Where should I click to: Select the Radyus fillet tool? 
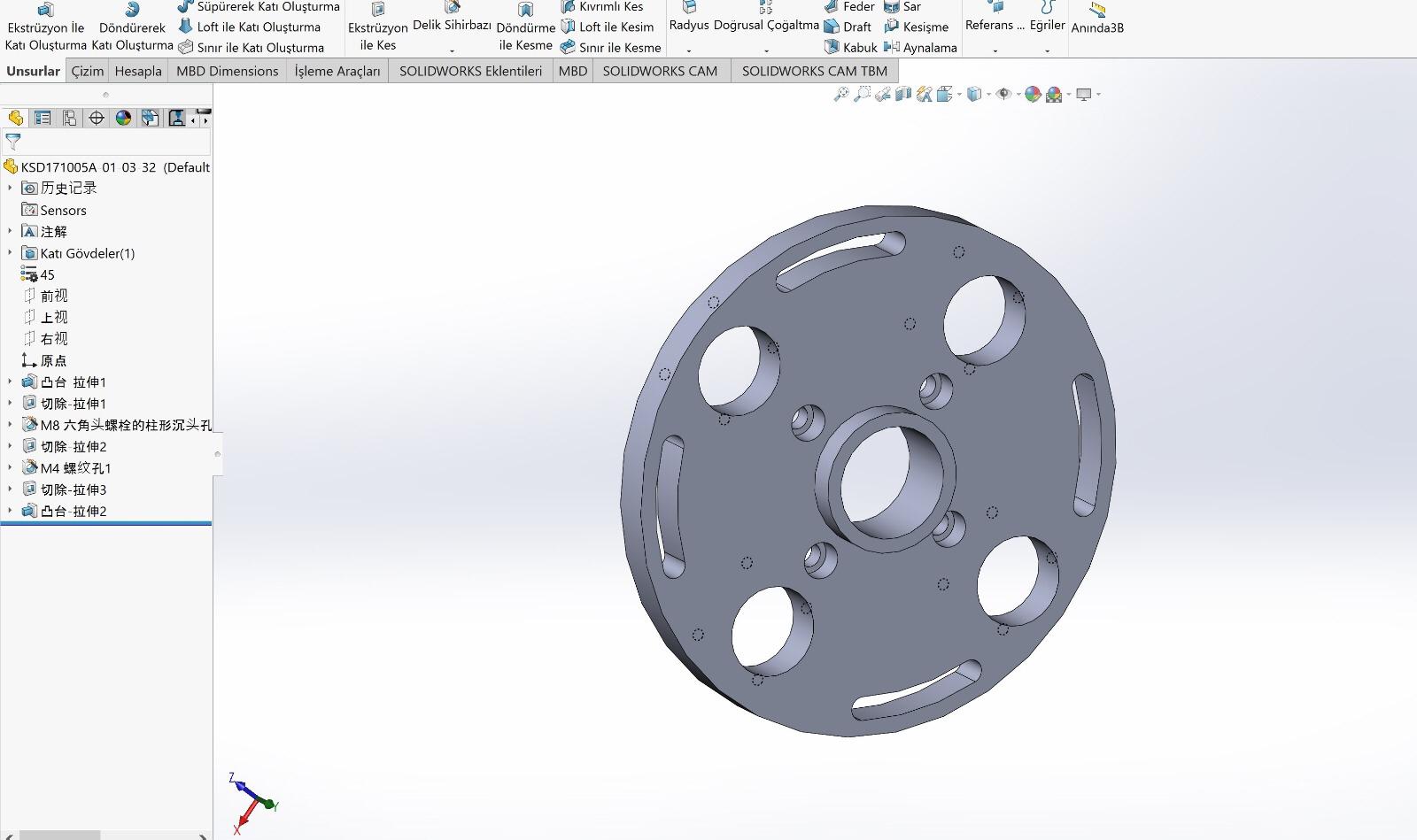(689, 18)
